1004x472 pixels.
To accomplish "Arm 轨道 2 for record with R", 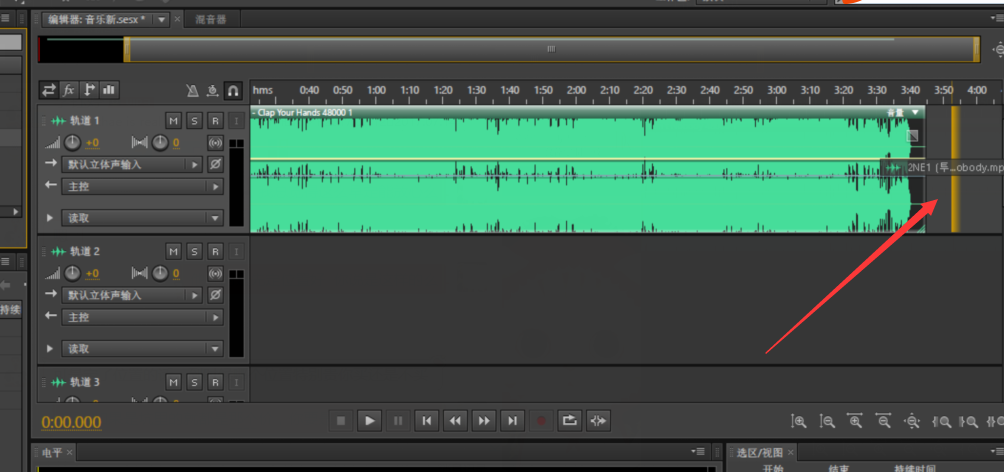I will [215, 251].
